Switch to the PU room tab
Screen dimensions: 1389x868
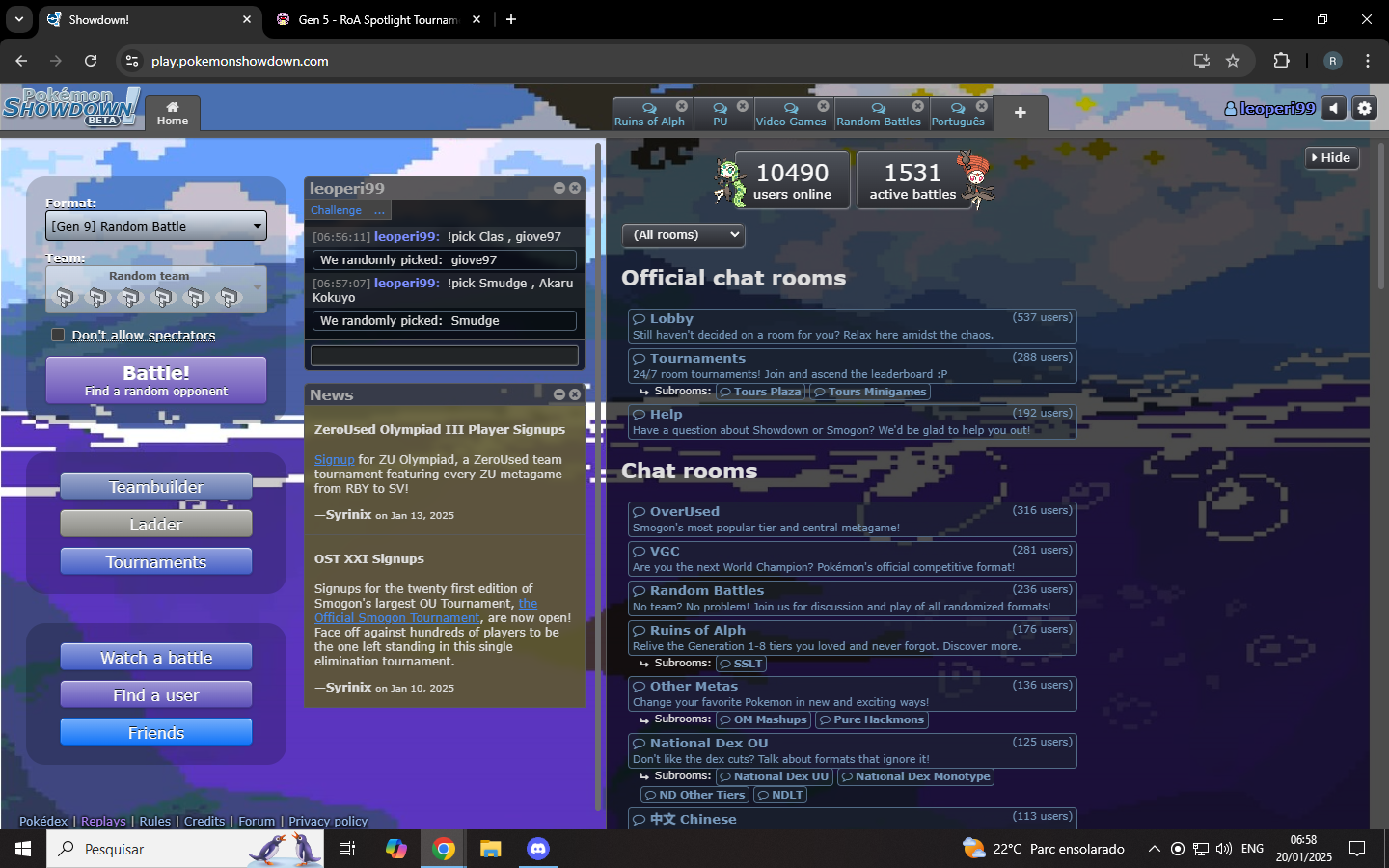[720, 114]
